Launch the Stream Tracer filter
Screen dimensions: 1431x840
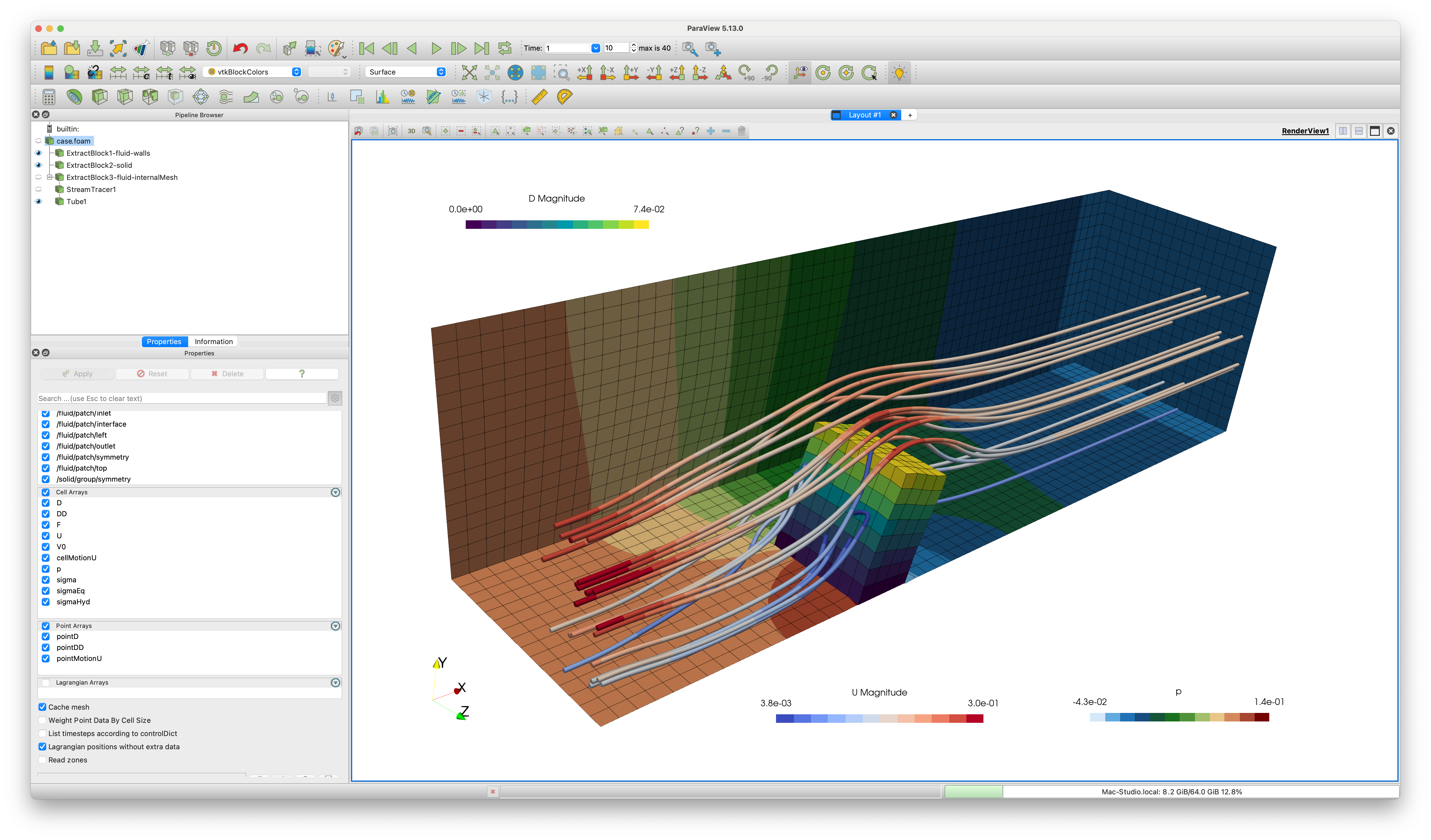(226, 97)
